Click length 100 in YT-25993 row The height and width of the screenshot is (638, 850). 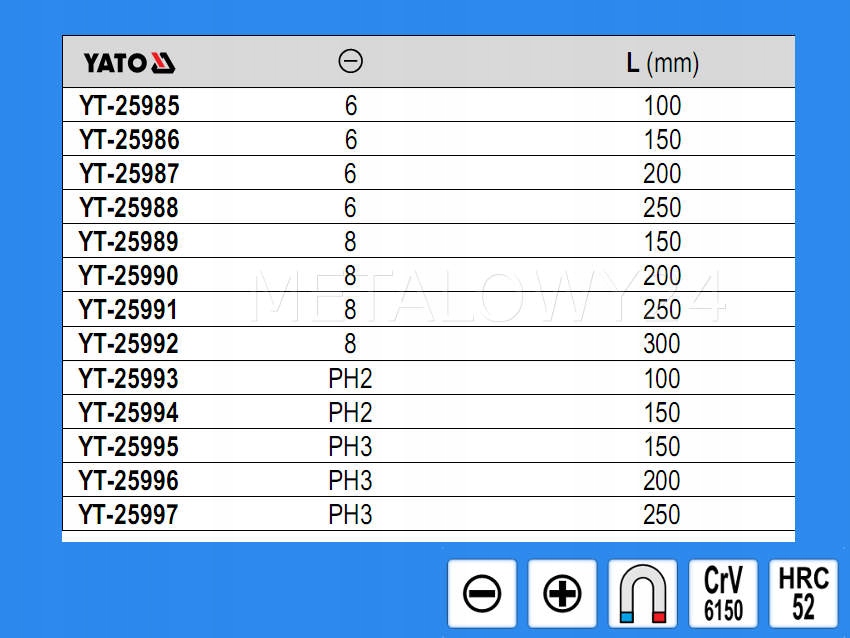point(661,378)
